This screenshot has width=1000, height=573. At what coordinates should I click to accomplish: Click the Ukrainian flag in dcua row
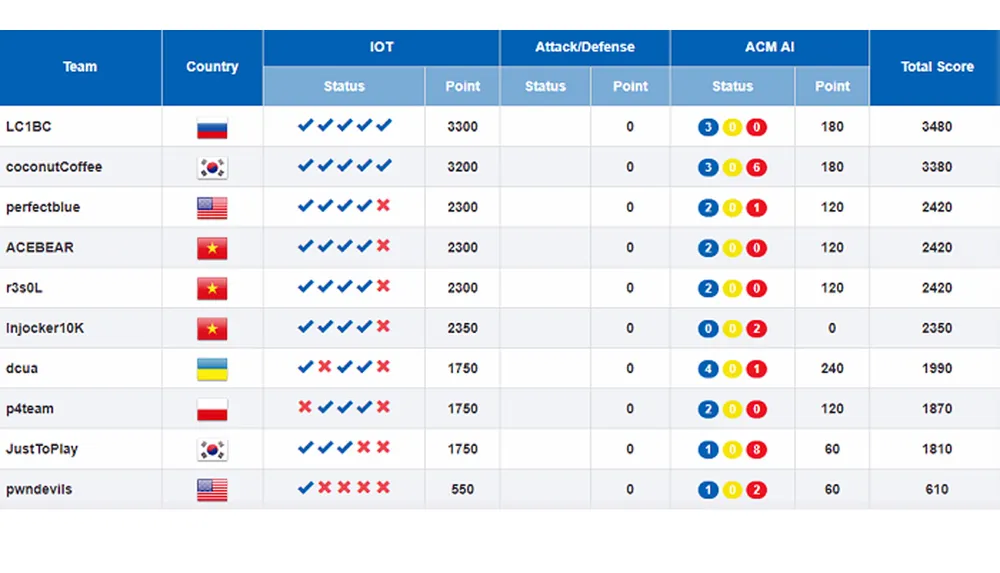212,369
